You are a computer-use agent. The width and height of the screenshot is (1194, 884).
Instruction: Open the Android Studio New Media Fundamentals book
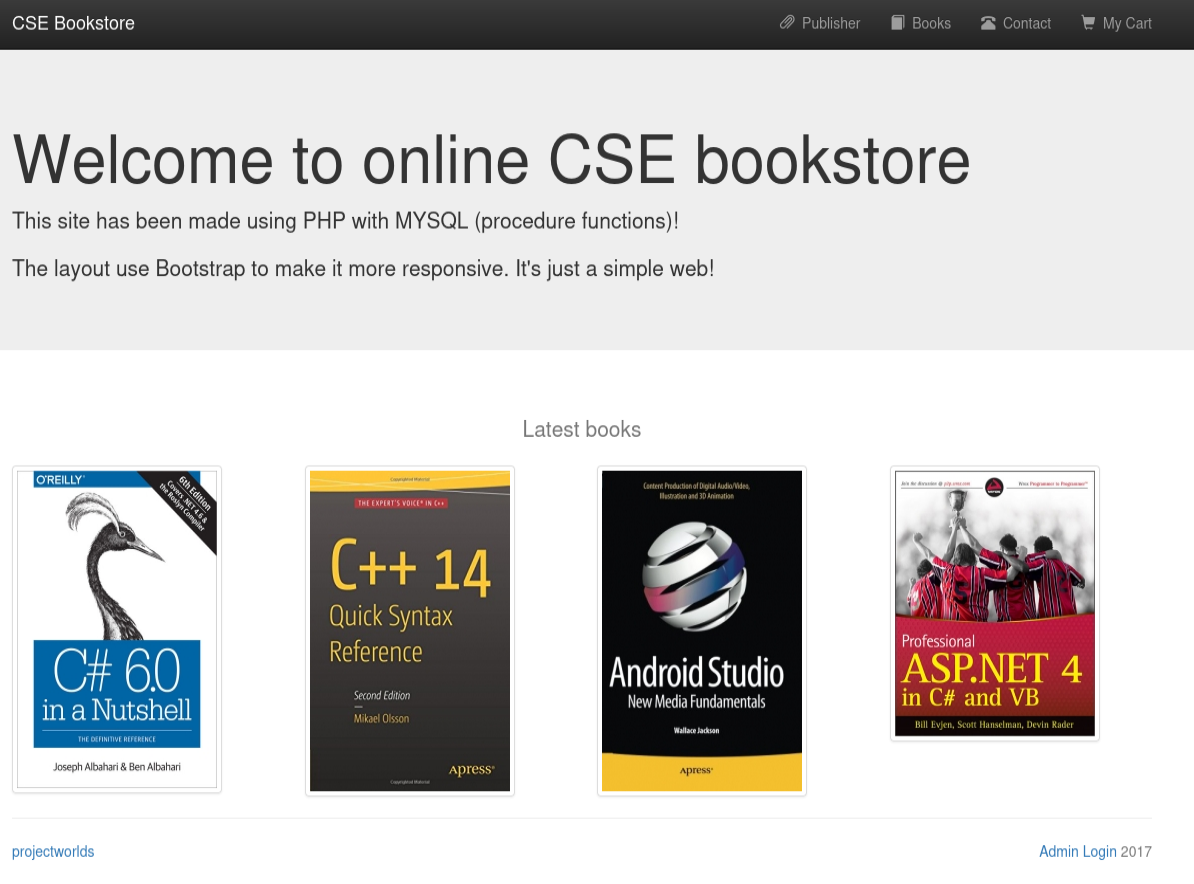(702, 630)
